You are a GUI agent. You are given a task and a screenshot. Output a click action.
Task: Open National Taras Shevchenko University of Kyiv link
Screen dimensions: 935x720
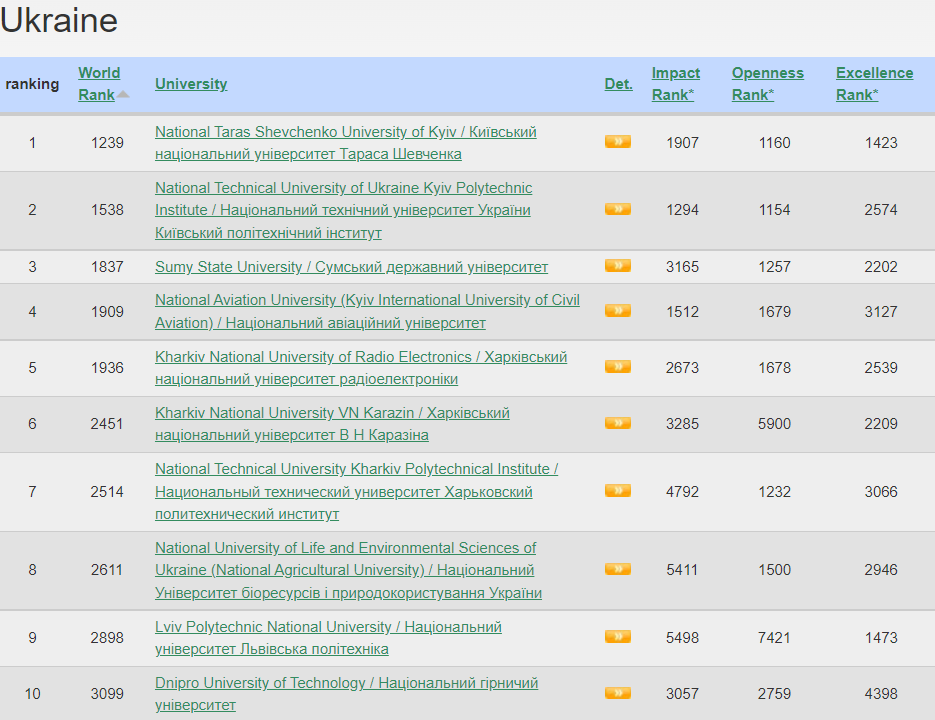(346, 143)
